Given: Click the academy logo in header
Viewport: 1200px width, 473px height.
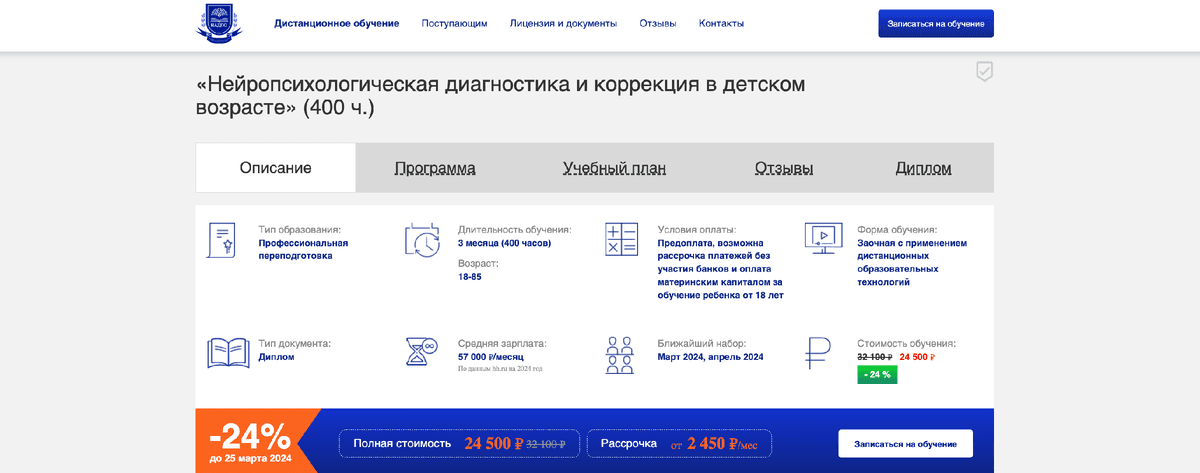Looking at the screenshot, I should click(x=219, y=24).
